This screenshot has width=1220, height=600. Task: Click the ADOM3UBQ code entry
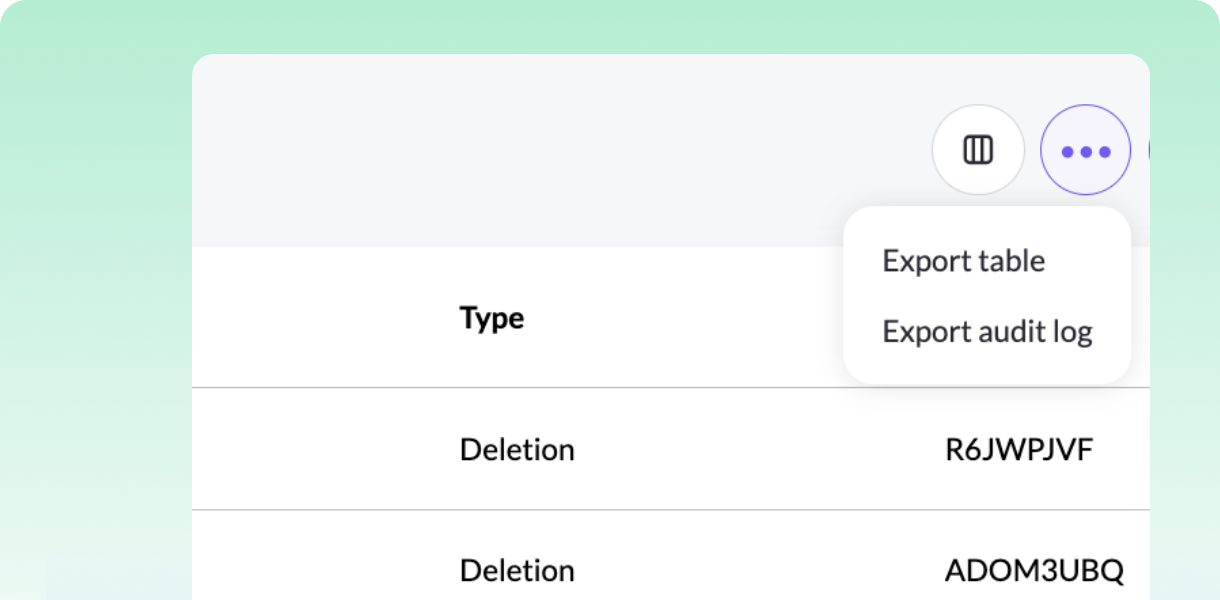point(1034,571)
